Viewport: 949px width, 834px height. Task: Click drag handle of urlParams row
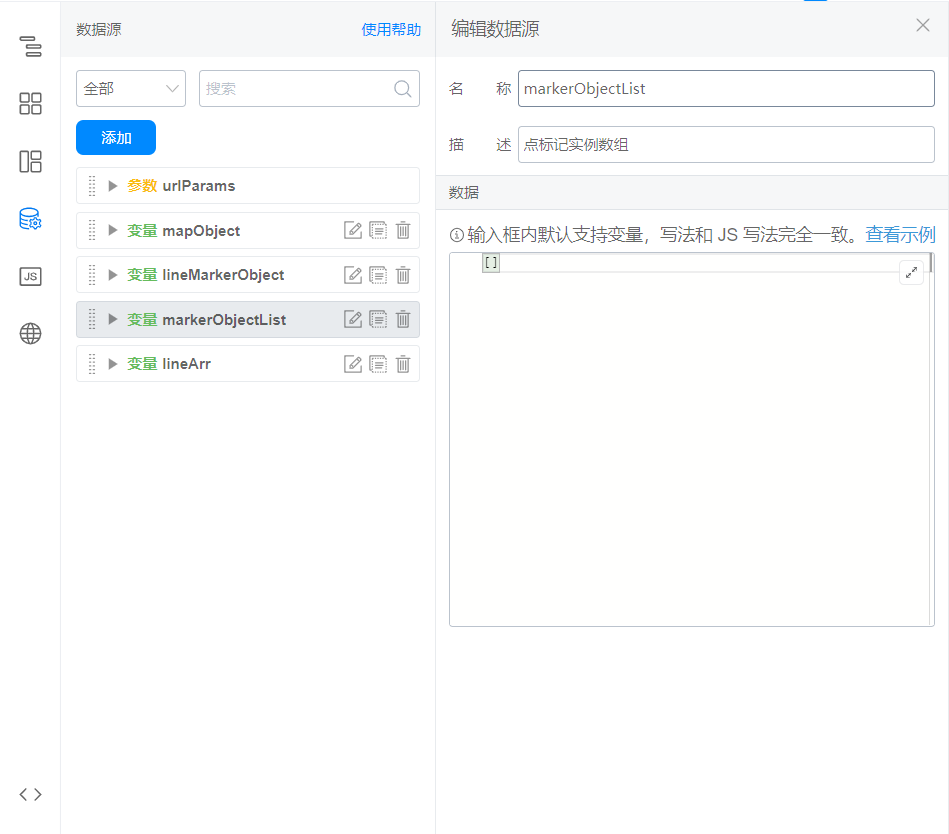coord(92,186)
